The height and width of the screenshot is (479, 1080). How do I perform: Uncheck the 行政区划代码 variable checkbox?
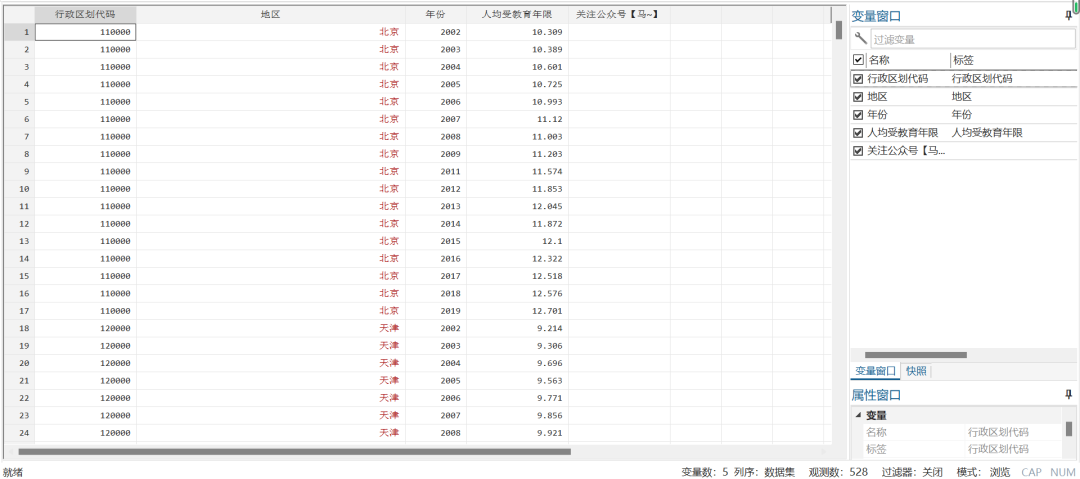858,79
